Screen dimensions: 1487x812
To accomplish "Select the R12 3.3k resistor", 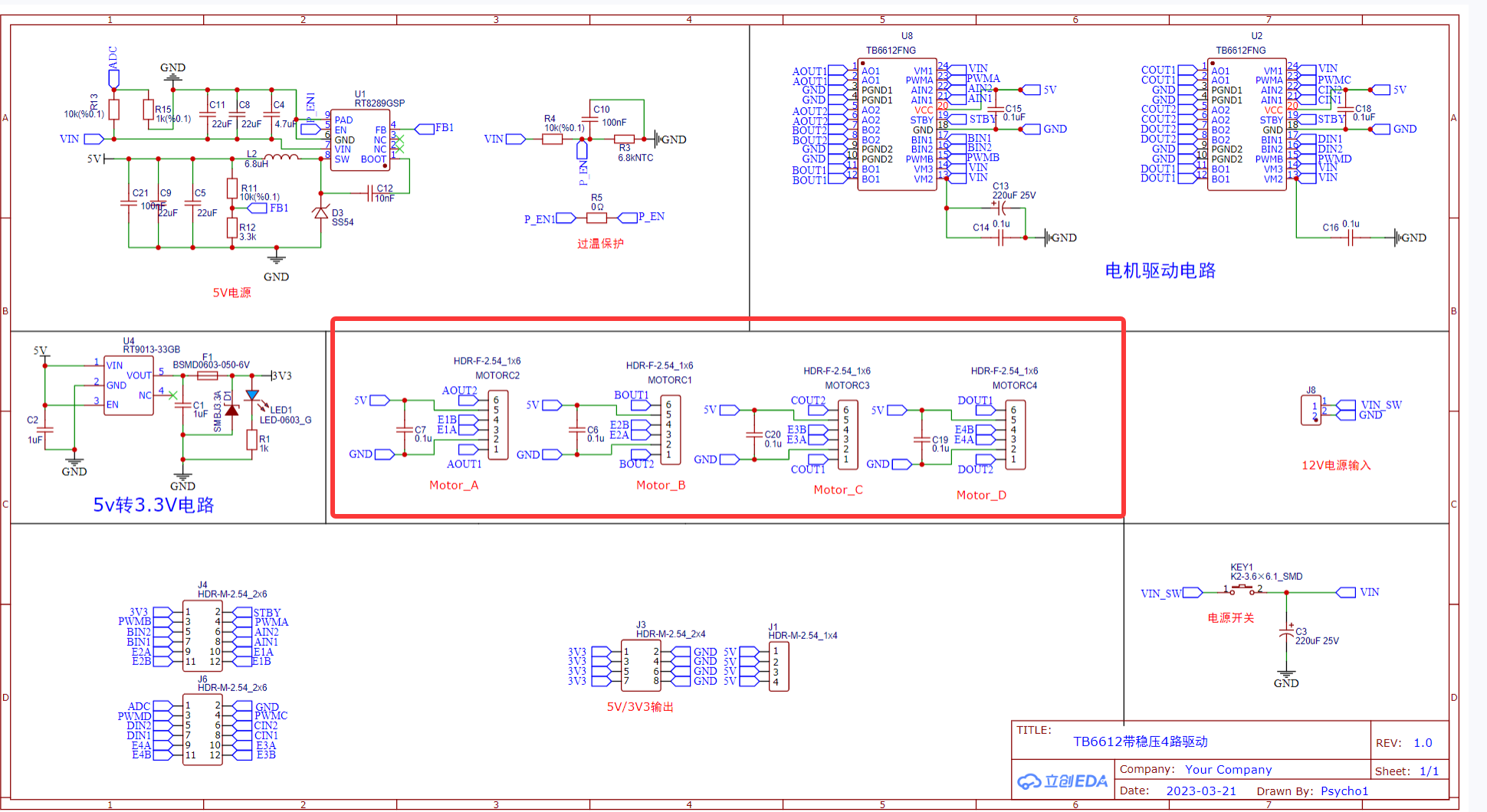I will point(232,228).
